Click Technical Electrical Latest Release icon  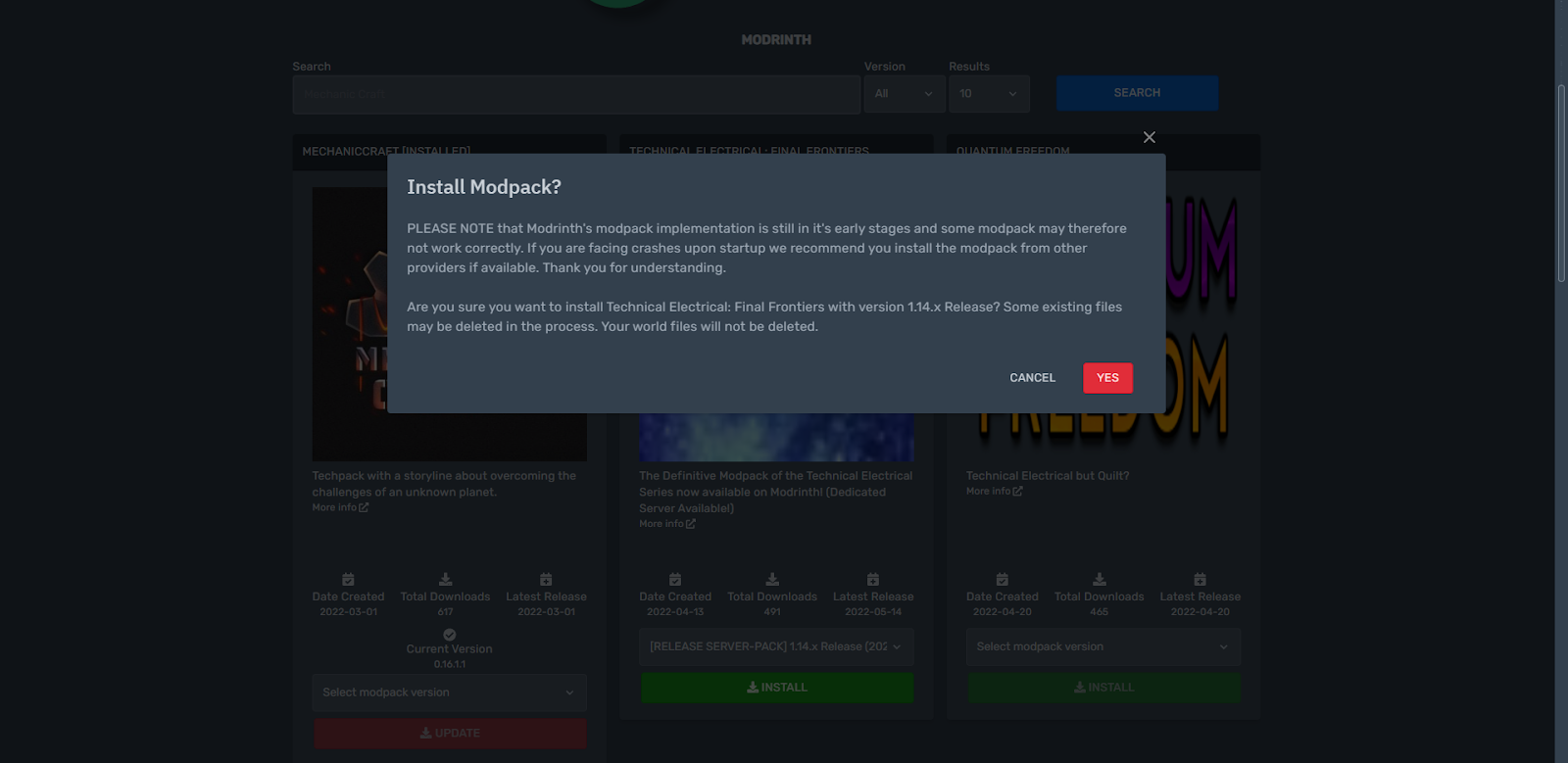tap(873, 580)
